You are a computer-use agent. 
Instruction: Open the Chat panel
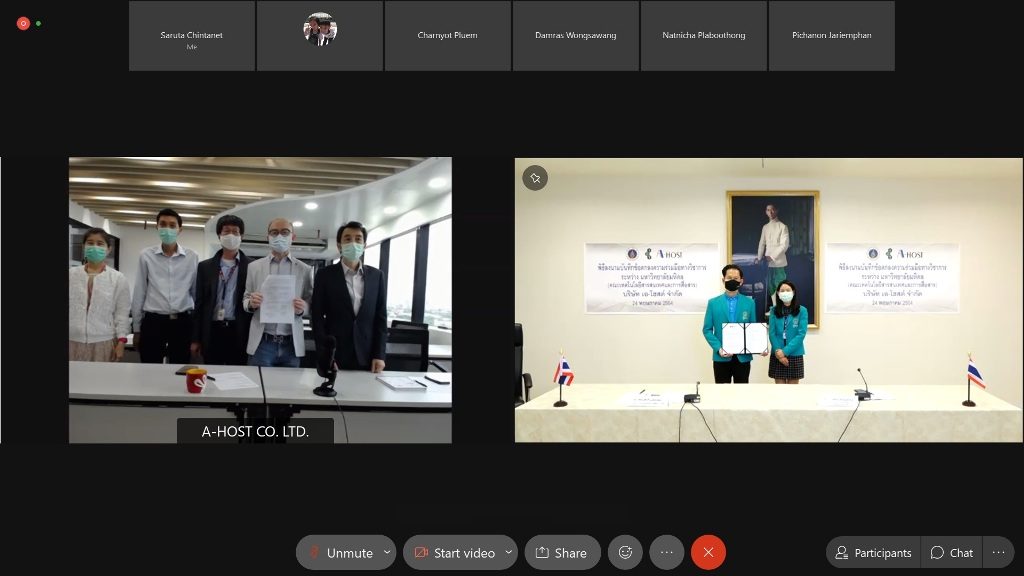(x=951, y=552)
